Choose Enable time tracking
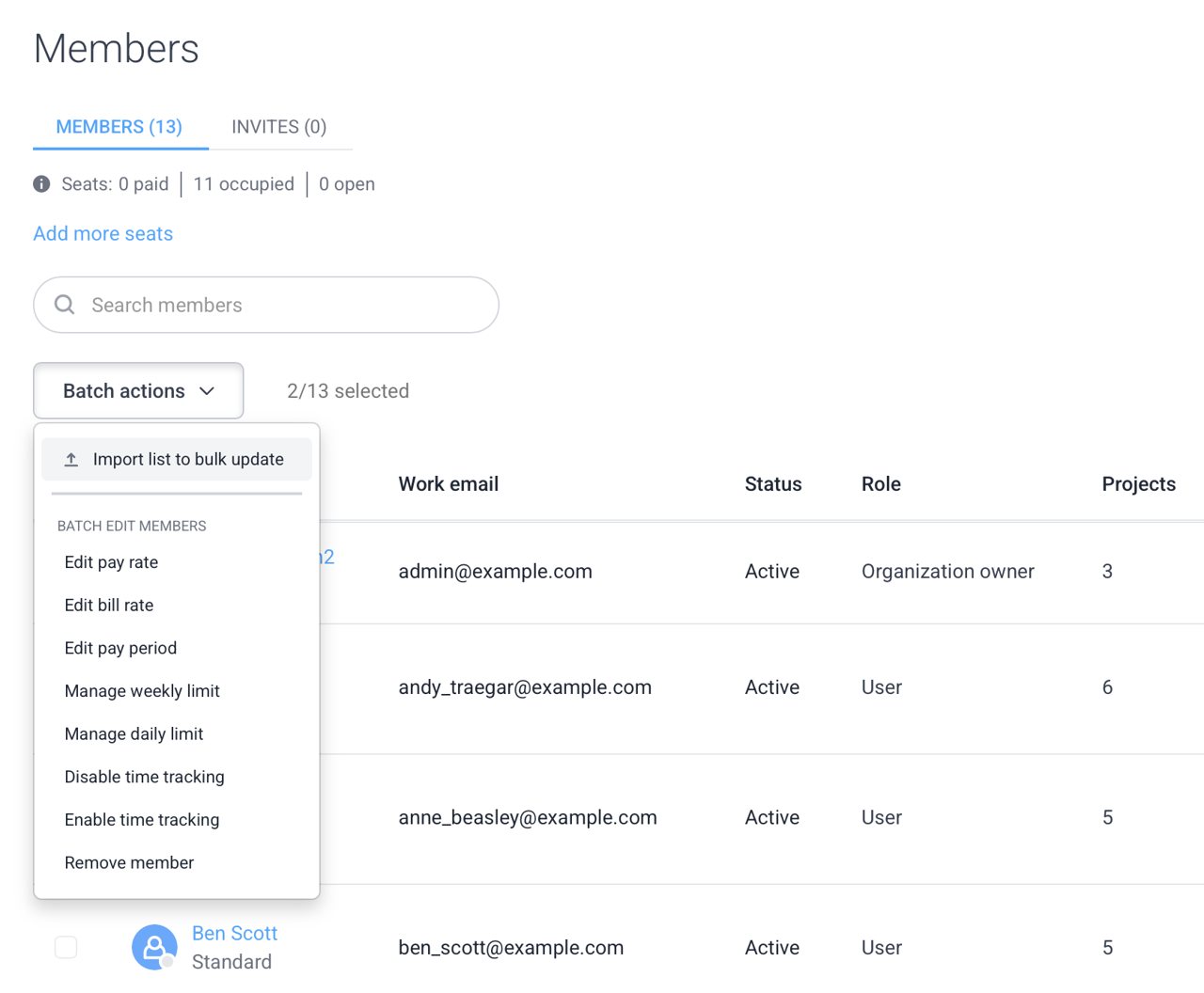This screenshot has width=1204, height=993. pyautogui.click(x=142, y=820)
